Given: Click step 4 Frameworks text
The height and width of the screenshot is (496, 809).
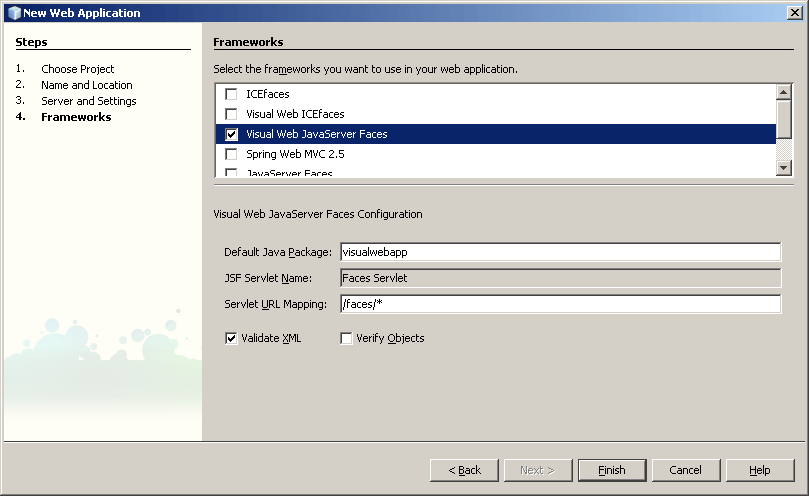Looking at the screenshot, I should (76, 117).
